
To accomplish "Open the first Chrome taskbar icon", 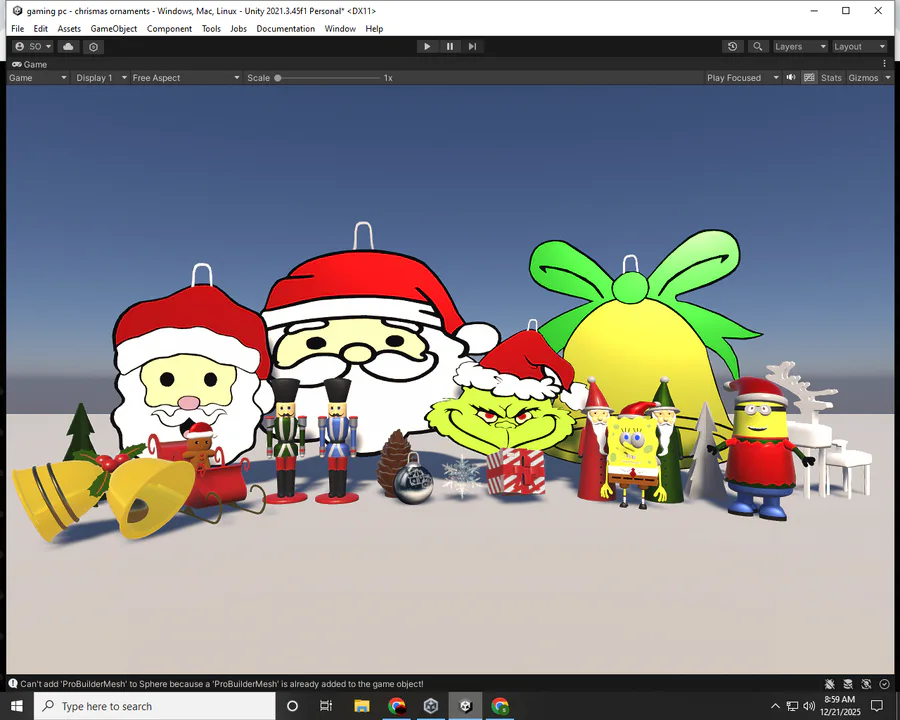I will 397,706.
